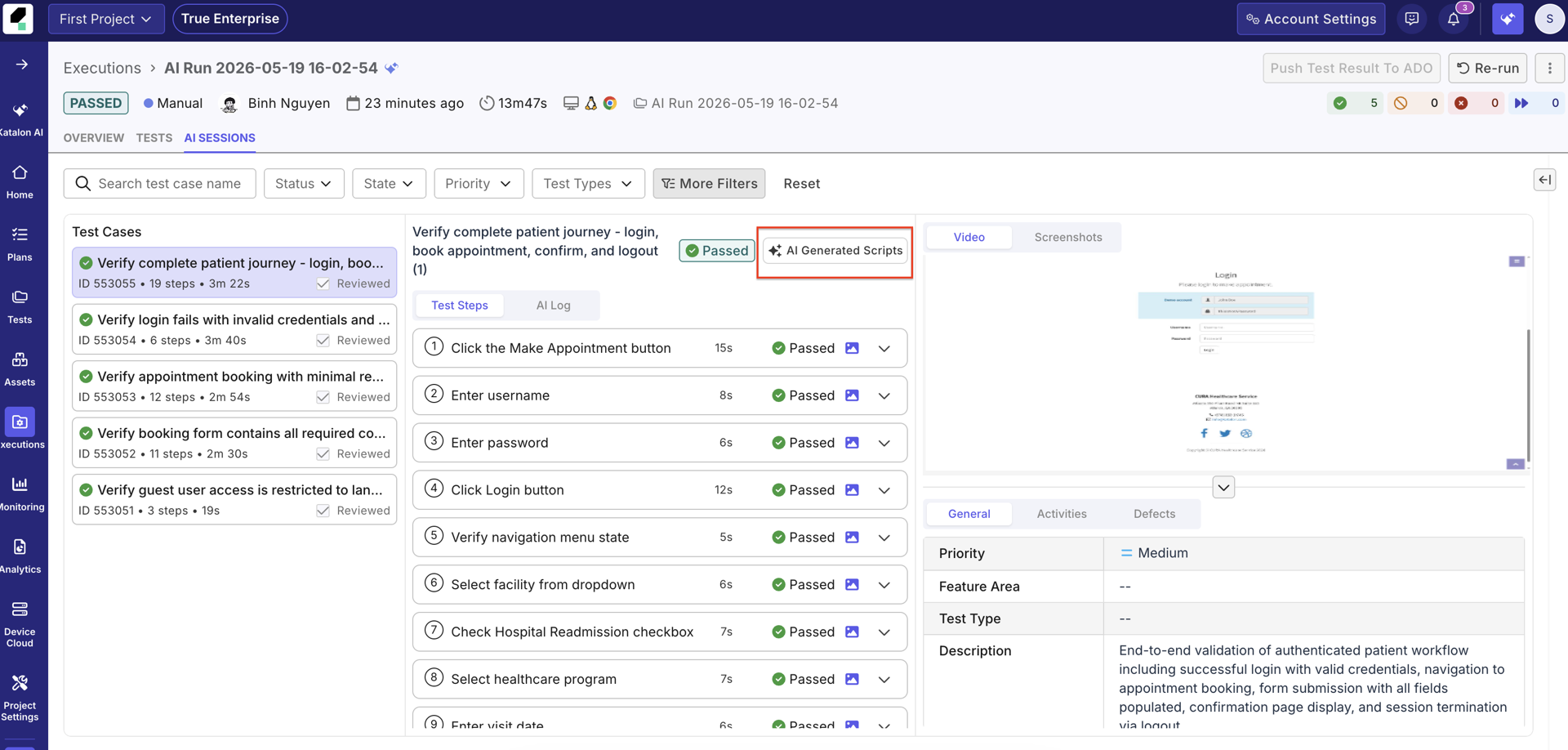Switch to the TESTS tab
Screen dimensions: 1568x750
(x=154, y=138)
